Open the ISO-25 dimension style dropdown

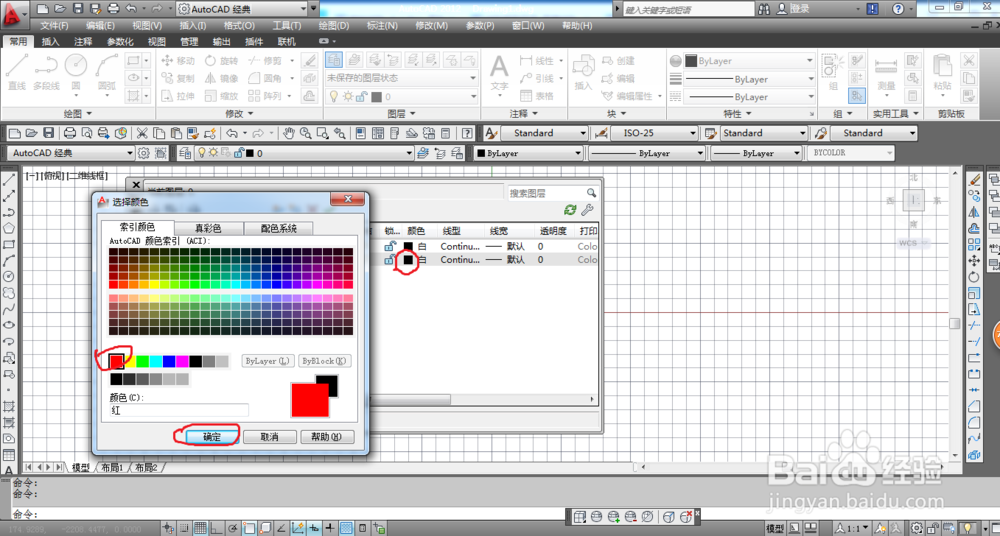tap(654, 133)
